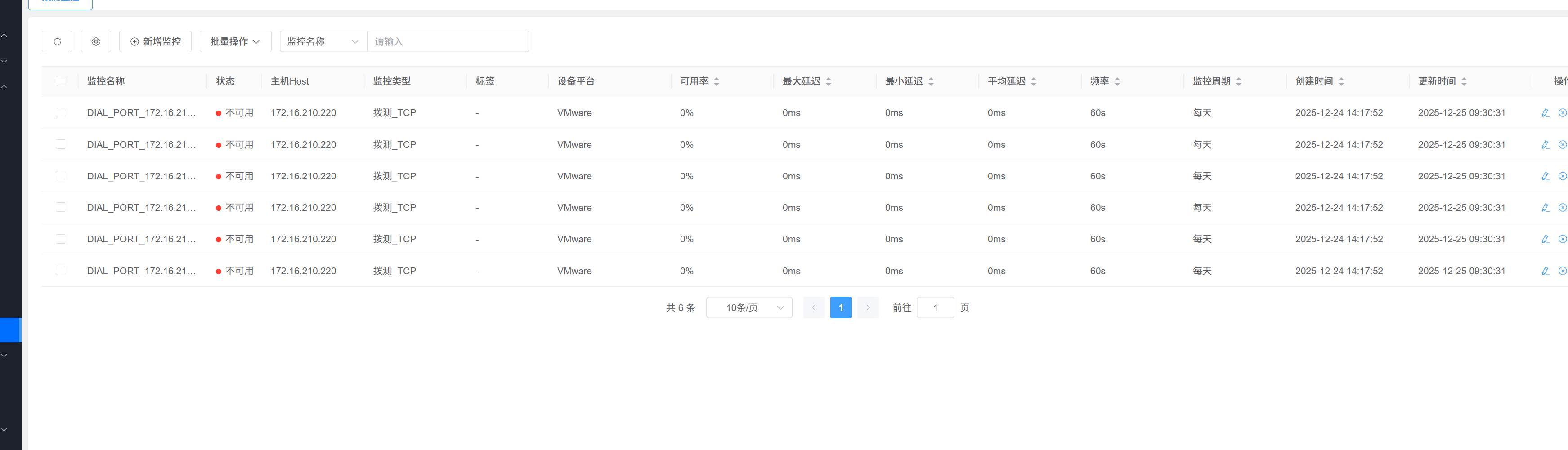Check the second row's DIAL_PORT checkbox
Image resolution: width=1568 pixels, height=450 pixels.
coord(60,144)
